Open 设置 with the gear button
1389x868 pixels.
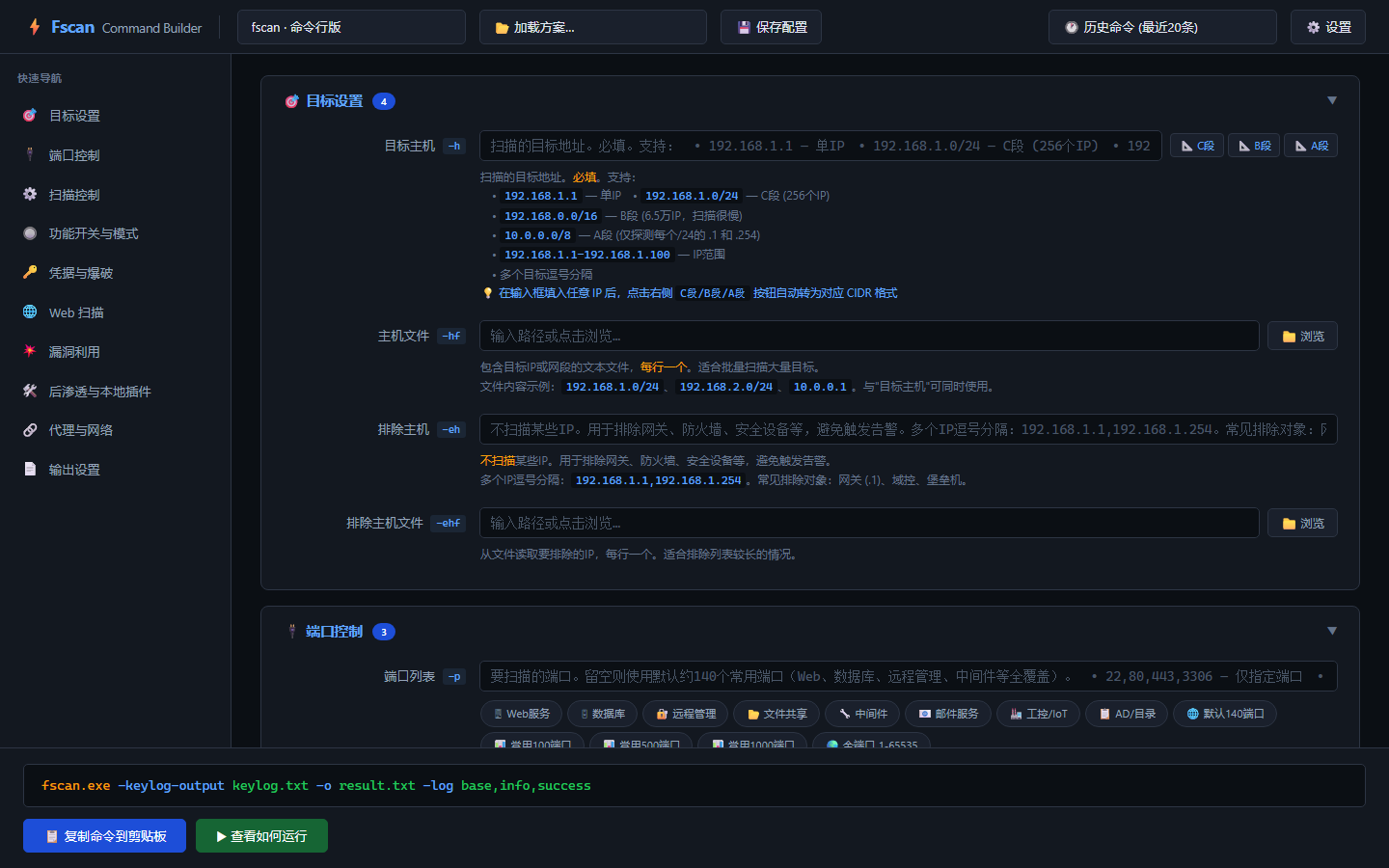pyautogui.click(x=1328, y=27)
